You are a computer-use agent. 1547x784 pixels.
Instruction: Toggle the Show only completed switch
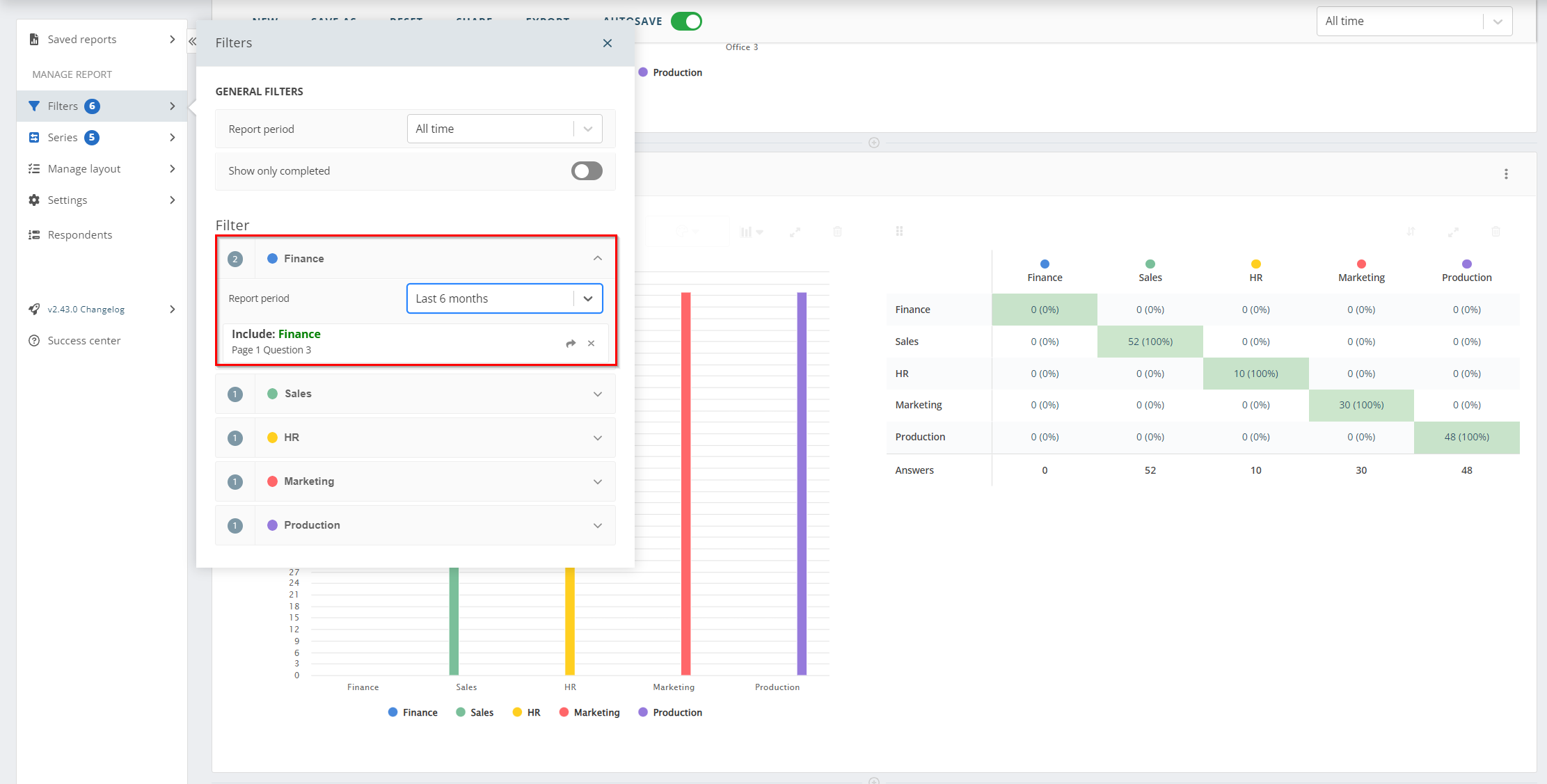pos(587,171)
